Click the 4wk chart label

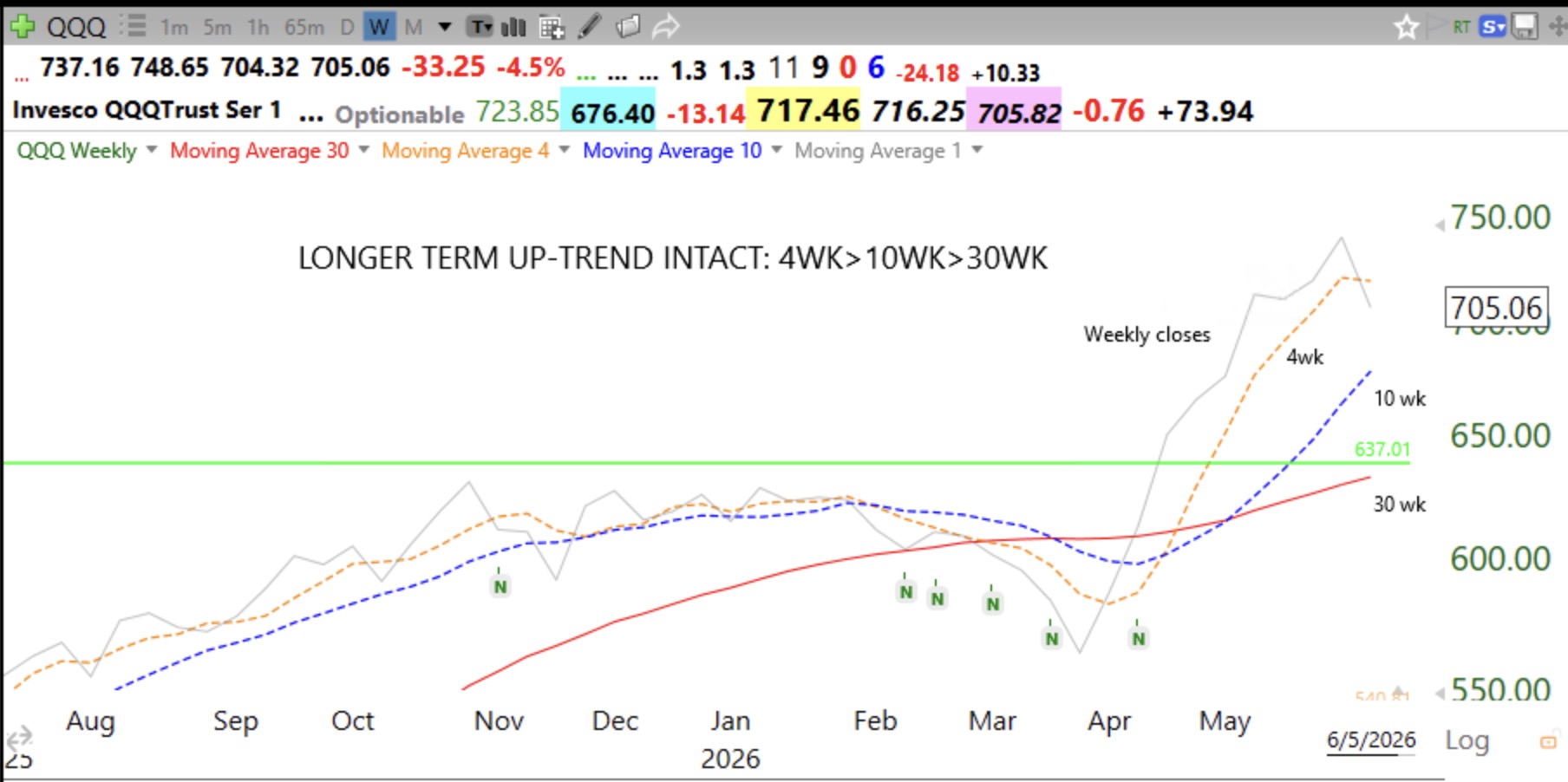coord(1304,357)
